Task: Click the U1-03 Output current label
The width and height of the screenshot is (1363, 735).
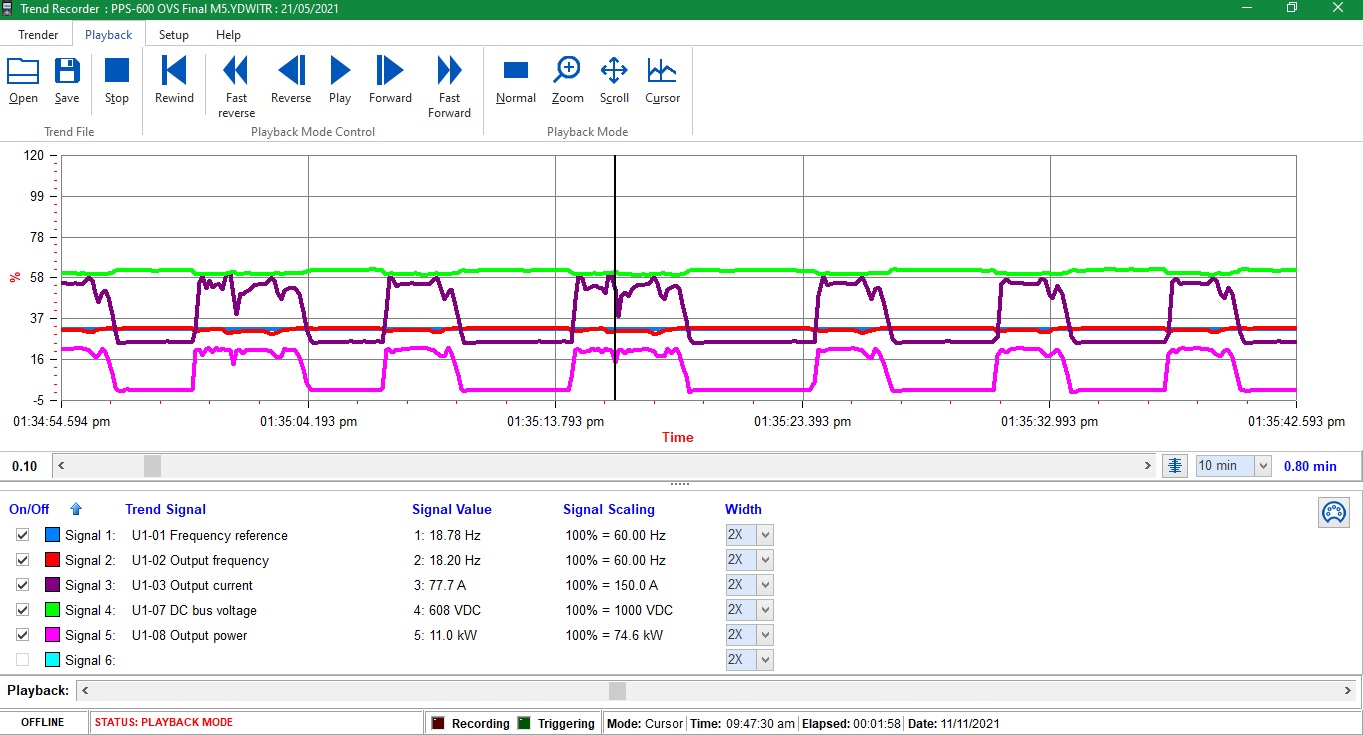Action: tap(192, 585)
